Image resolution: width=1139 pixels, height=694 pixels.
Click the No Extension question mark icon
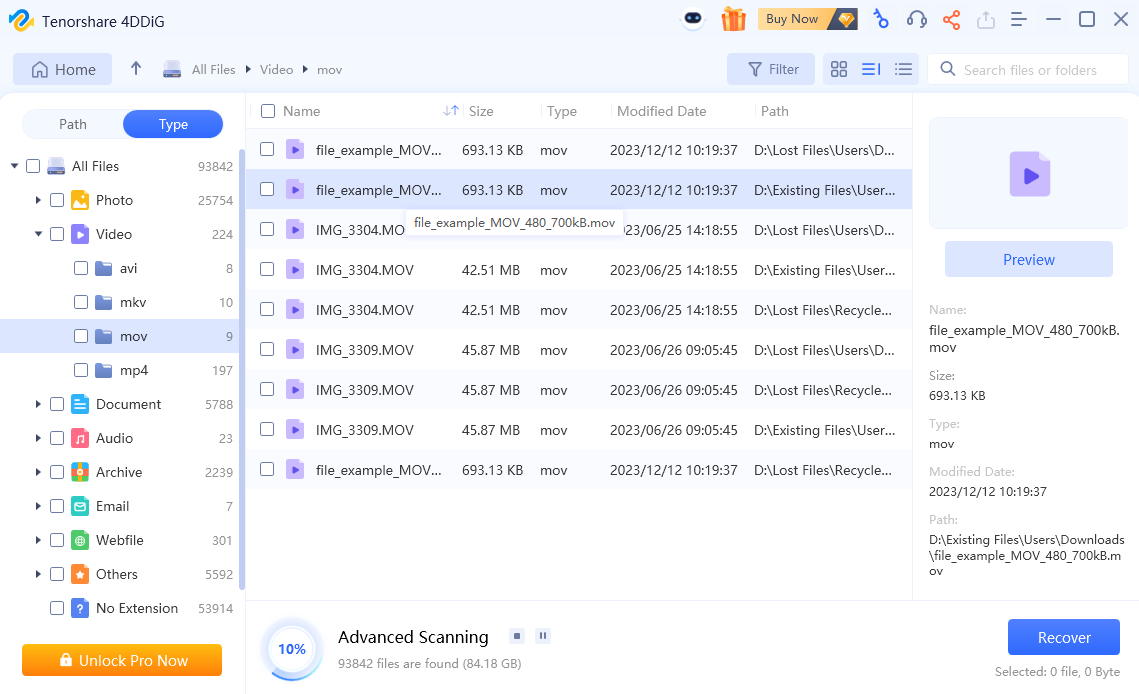pyautogui.click(x=80, y=609)
